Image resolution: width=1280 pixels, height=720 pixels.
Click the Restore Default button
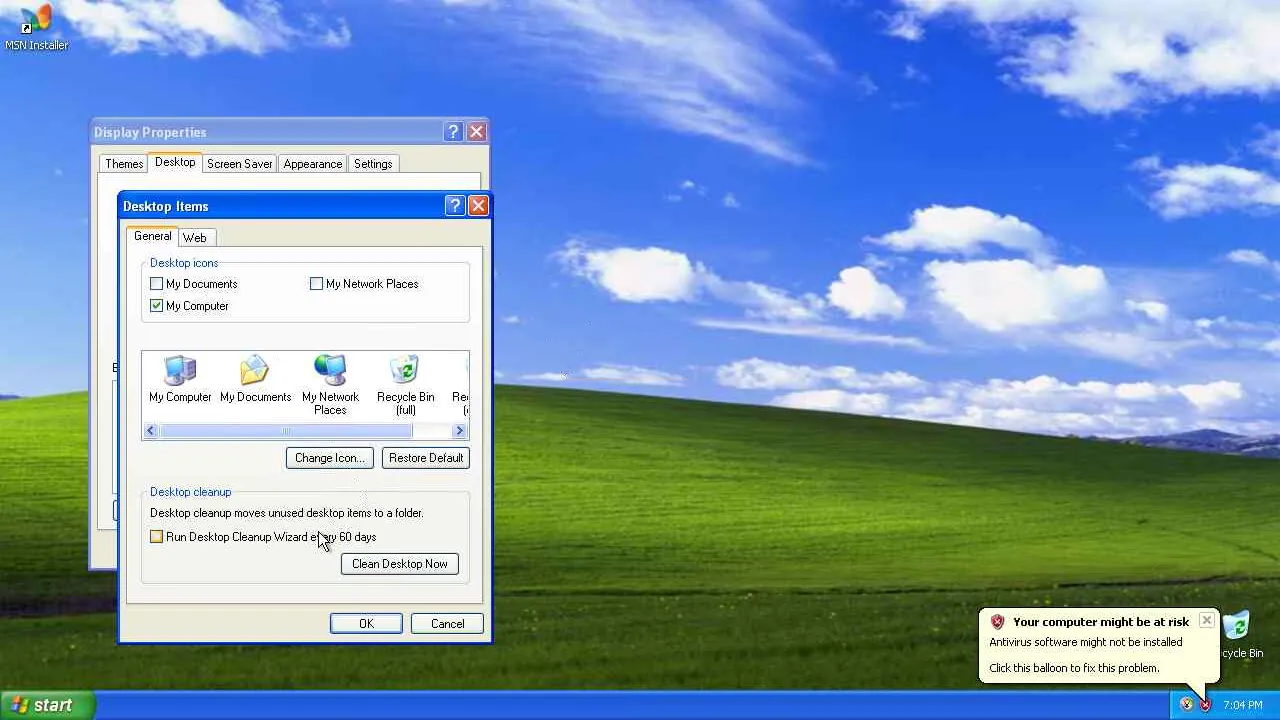tap(426, 458)
